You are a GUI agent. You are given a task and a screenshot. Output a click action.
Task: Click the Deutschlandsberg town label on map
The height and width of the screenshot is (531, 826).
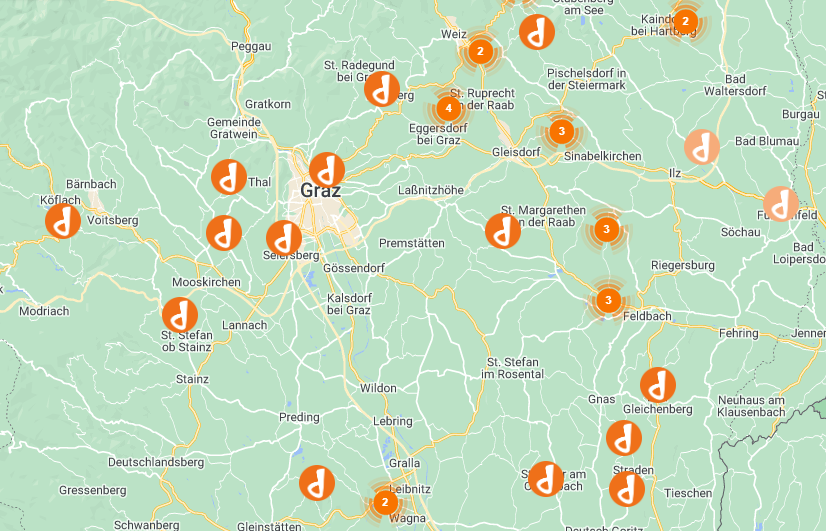[156, 463]
